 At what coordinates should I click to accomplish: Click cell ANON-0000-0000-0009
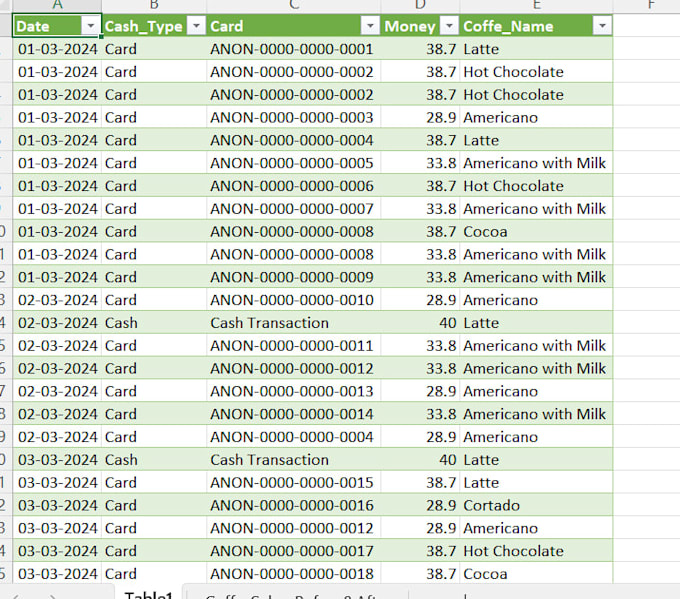pyautogui.click(x=294, y=277)
